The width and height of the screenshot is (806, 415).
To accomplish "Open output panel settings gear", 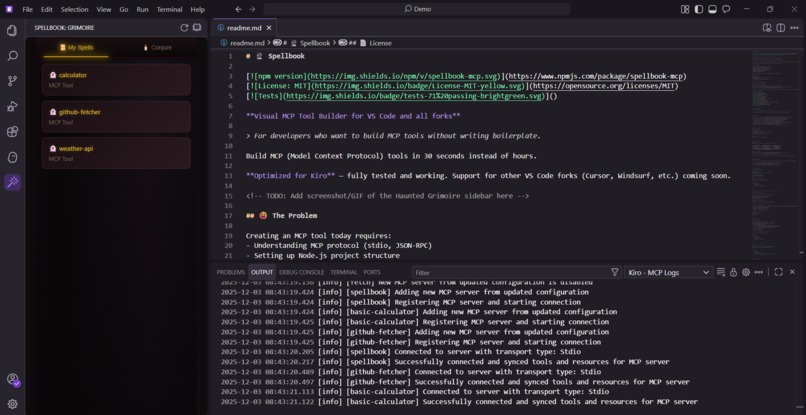I will pos(746,273).
